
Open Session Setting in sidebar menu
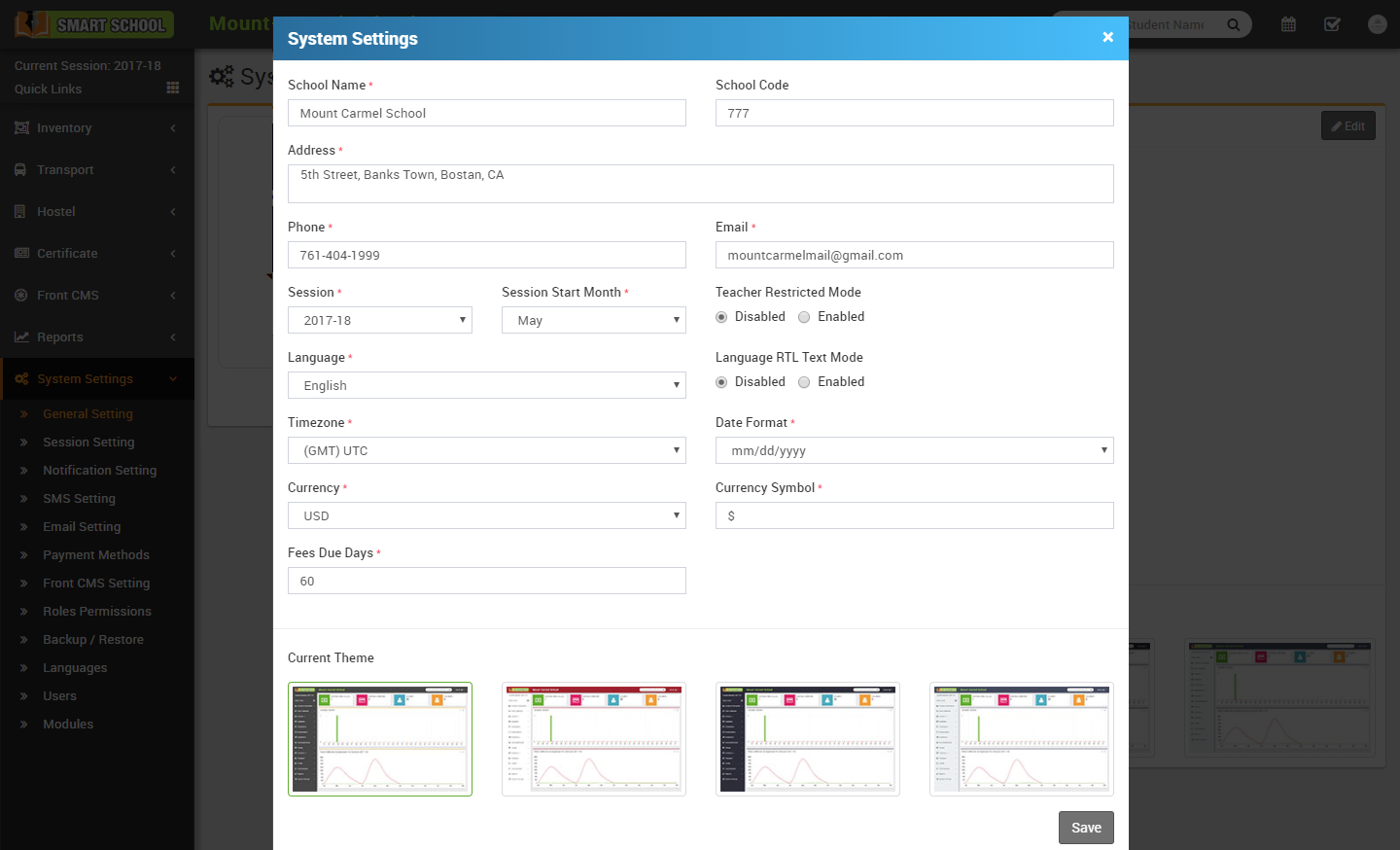point(88,442)
